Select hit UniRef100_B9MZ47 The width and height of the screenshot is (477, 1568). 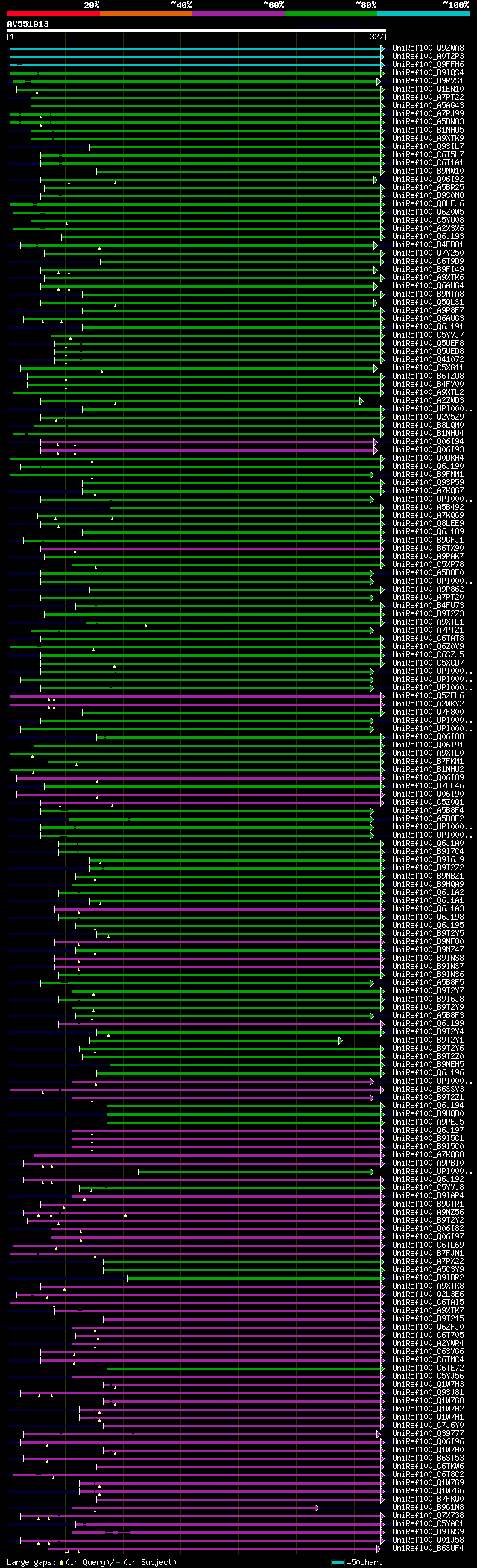428,950
